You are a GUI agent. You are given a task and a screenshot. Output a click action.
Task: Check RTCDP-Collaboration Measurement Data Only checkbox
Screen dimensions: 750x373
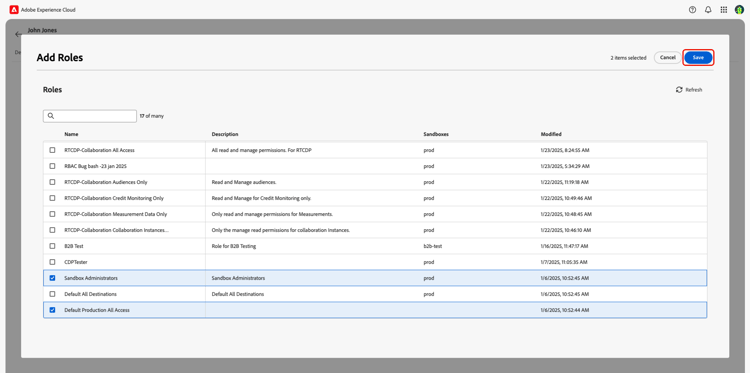(53, 214)
